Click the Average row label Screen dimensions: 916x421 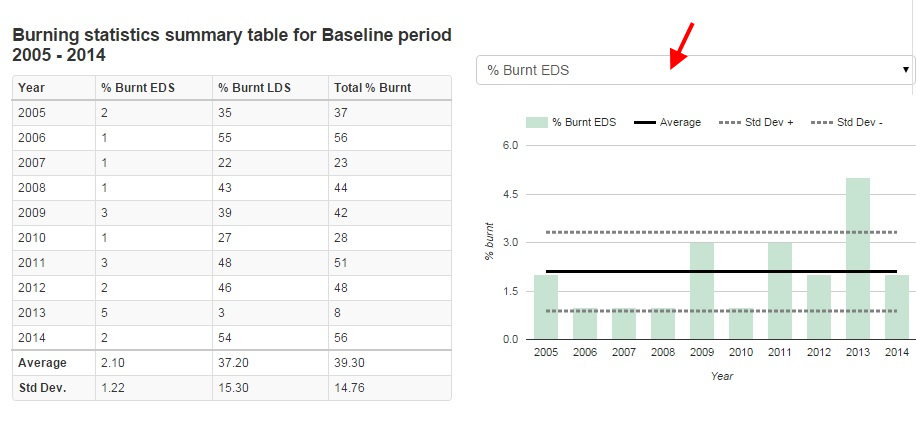point(42,363)
